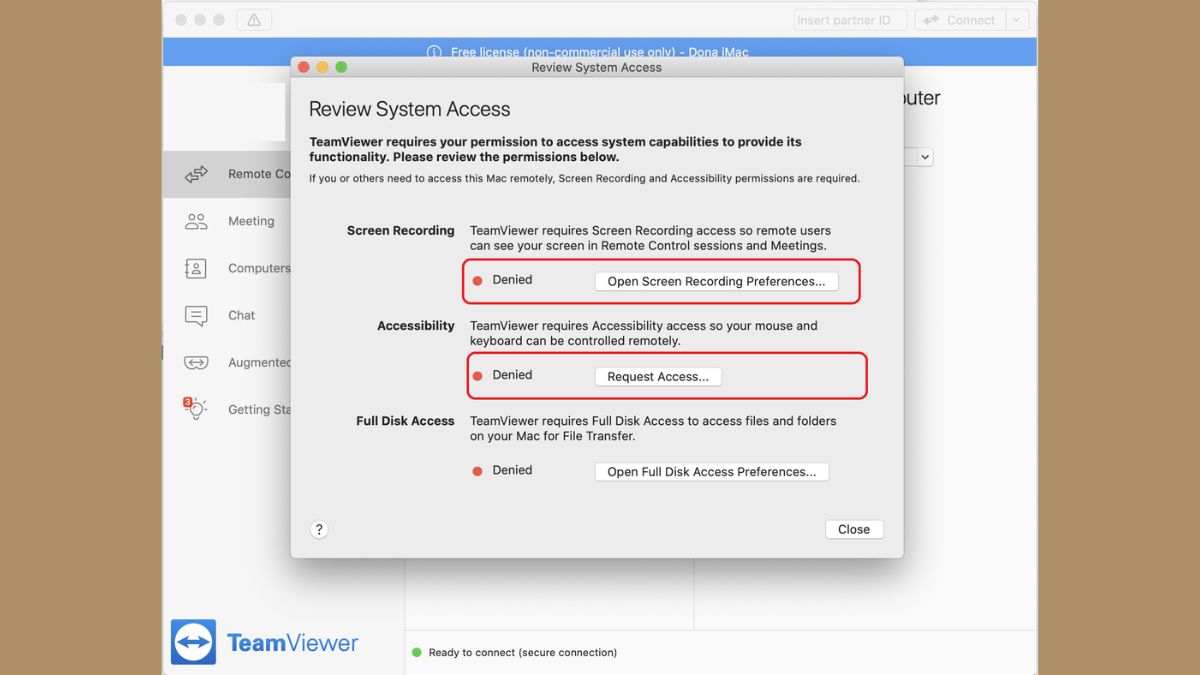Image resolution: width=1200 pixels, height=675 pixels.
Task: Click the green ready status indicator
Action: point(417,652)
